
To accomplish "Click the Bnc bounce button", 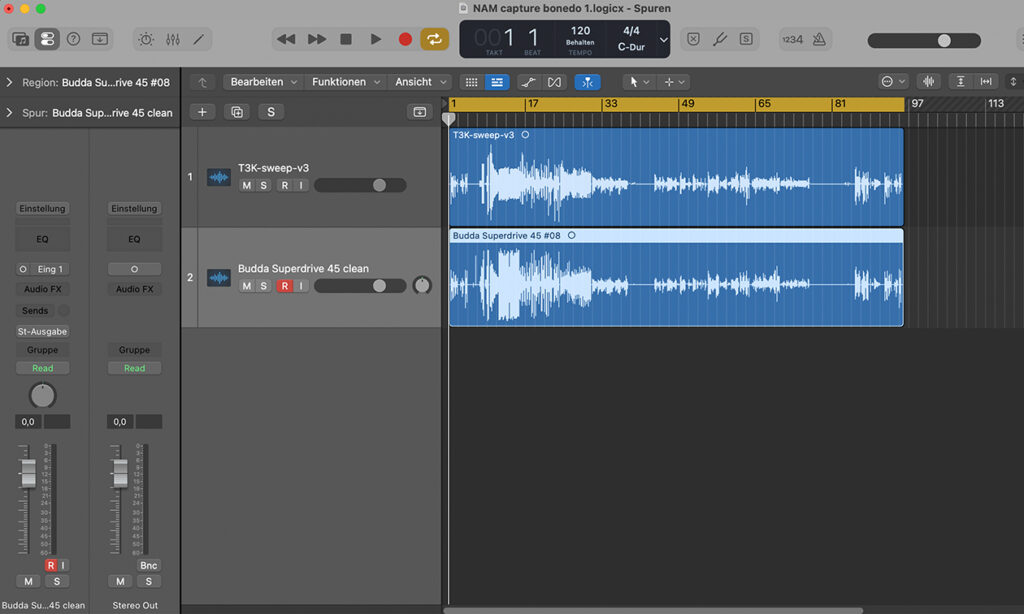I will [x=149, y=566].
